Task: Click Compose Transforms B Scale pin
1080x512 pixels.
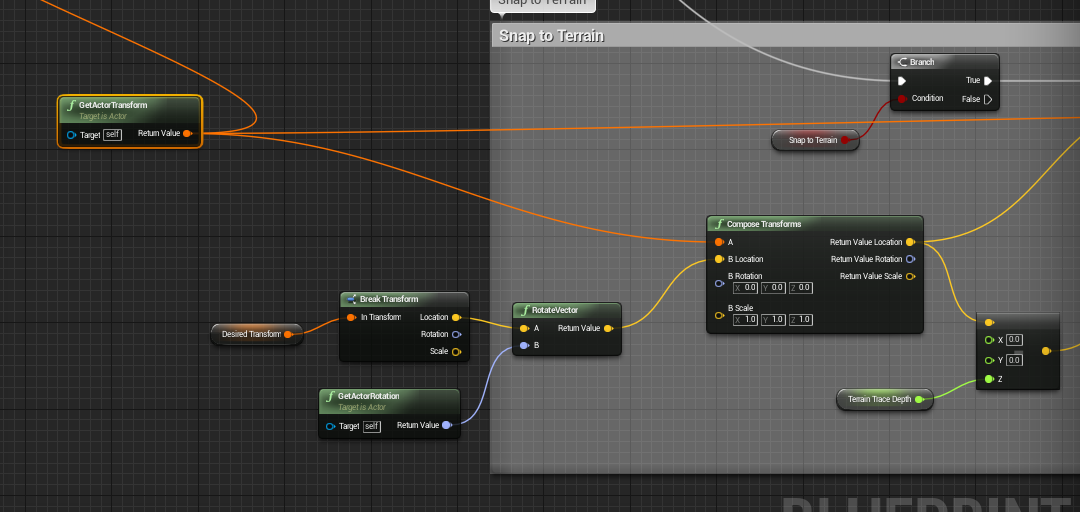Action: click(x=719, y=316)
